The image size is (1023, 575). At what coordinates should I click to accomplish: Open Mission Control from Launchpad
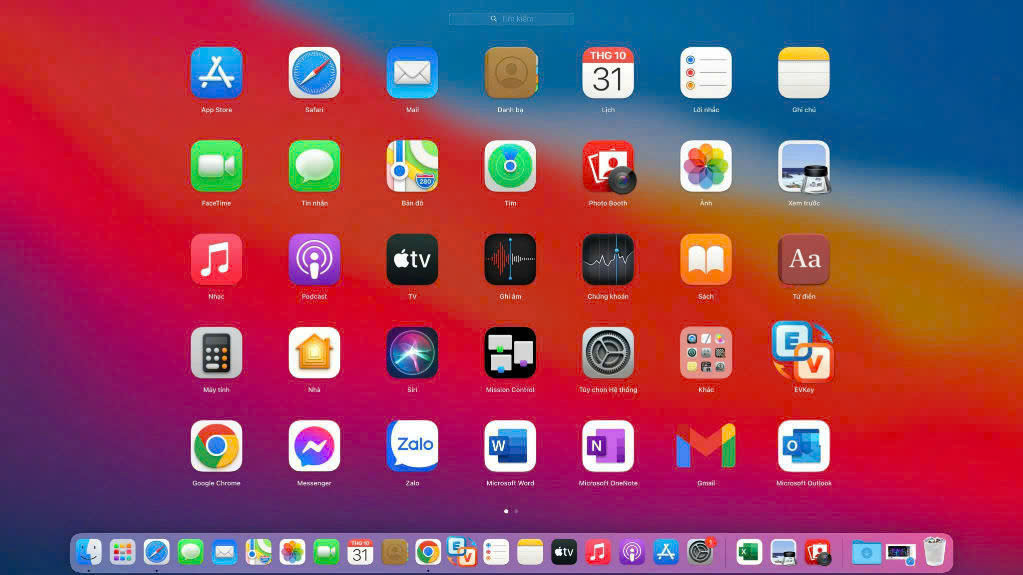point(510,352)
